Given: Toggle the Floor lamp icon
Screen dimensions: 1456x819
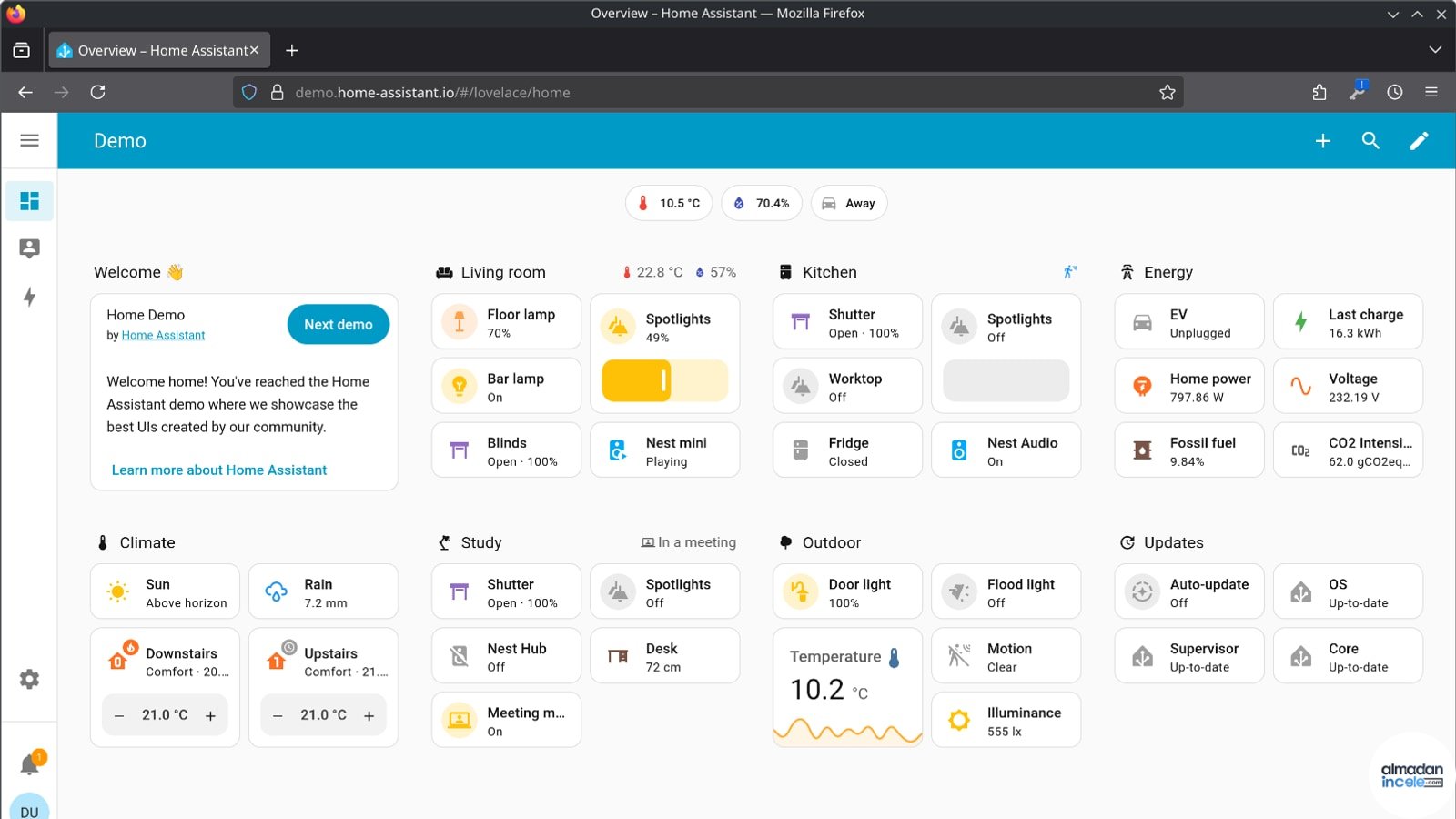Looking at the screenshot, I should (460, 322).
